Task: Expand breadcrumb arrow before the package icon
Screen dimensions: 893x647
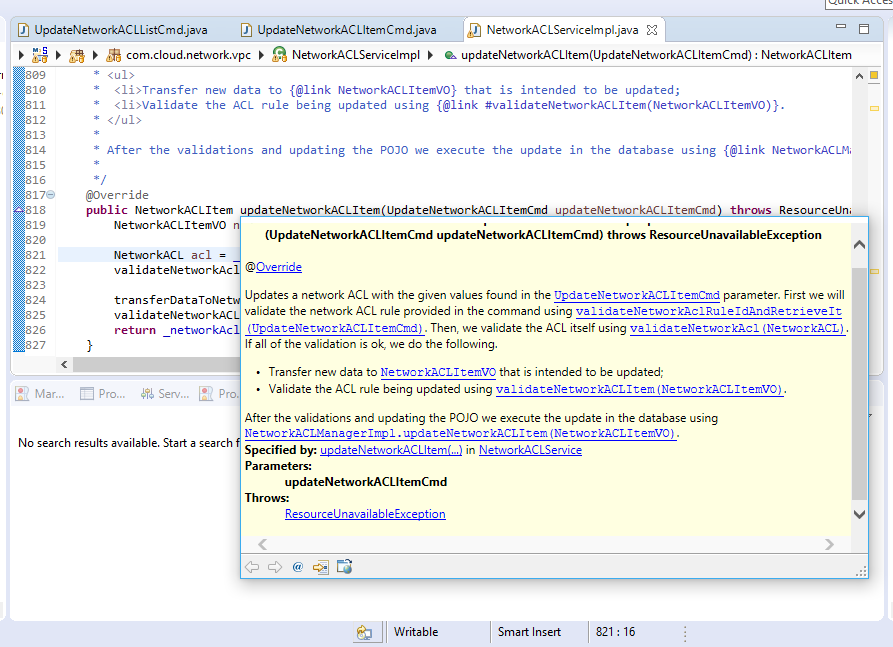Action: (95, 55)
